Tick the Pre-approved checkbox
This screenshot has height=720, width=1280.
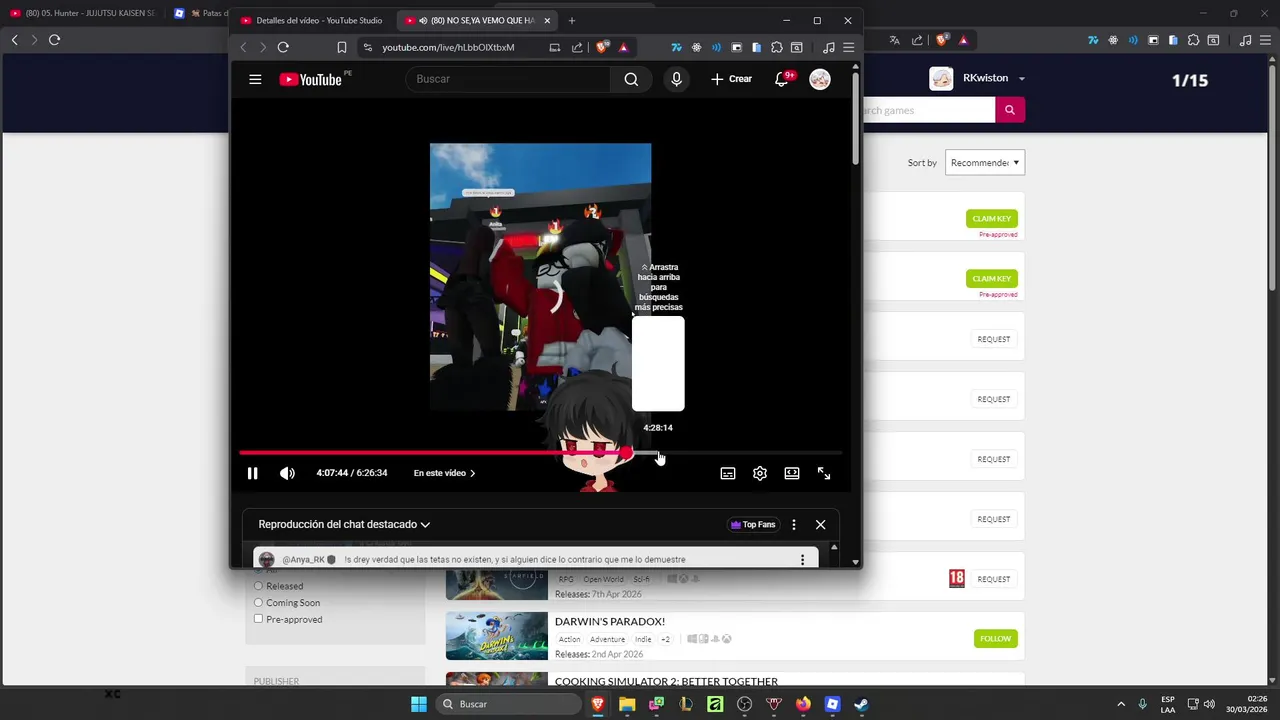coord(259,619)
